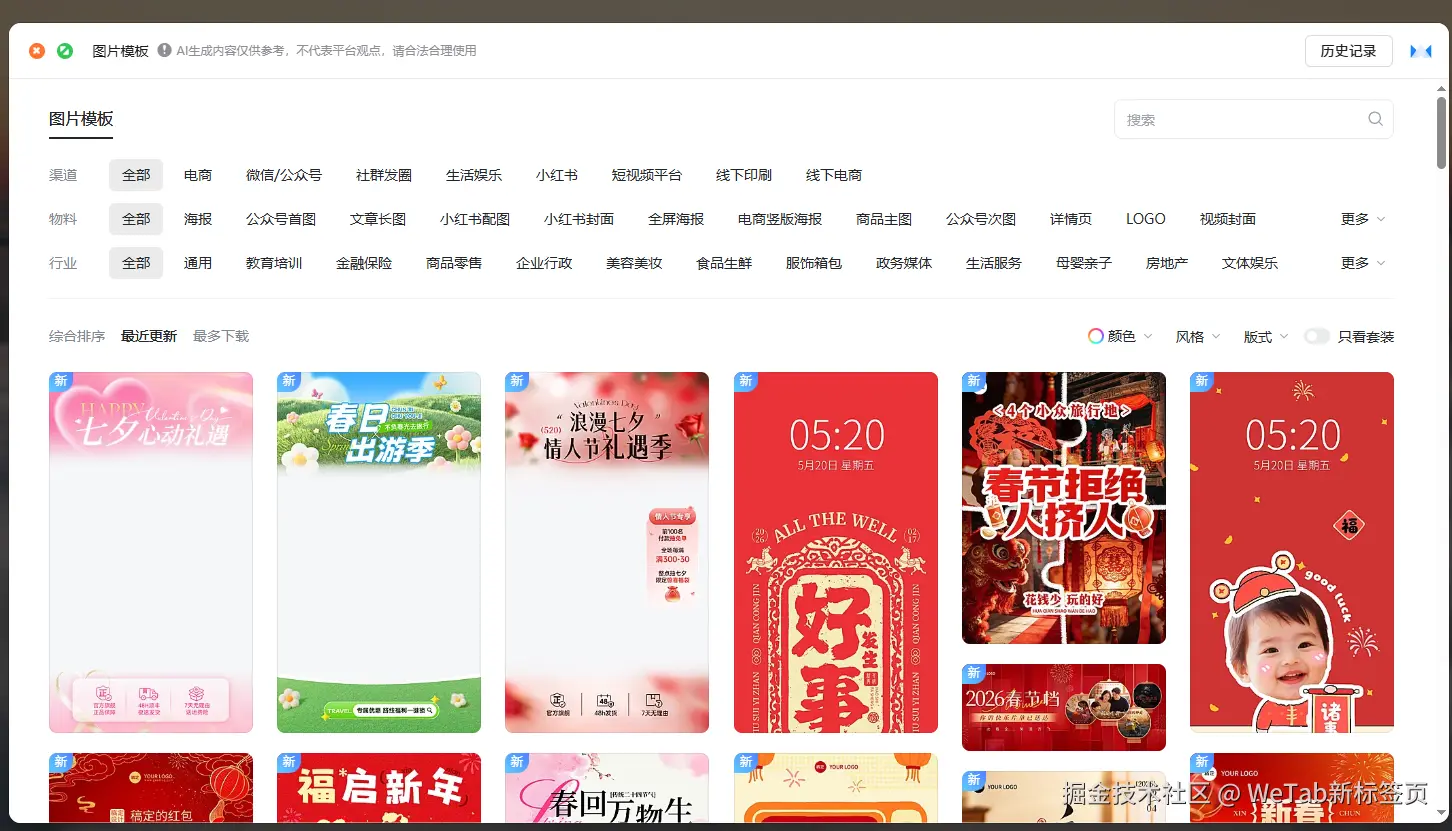This screenshot has height=831, width=1452.
Task: Filter channel by 社群发圈
Action: click(384, 175)
